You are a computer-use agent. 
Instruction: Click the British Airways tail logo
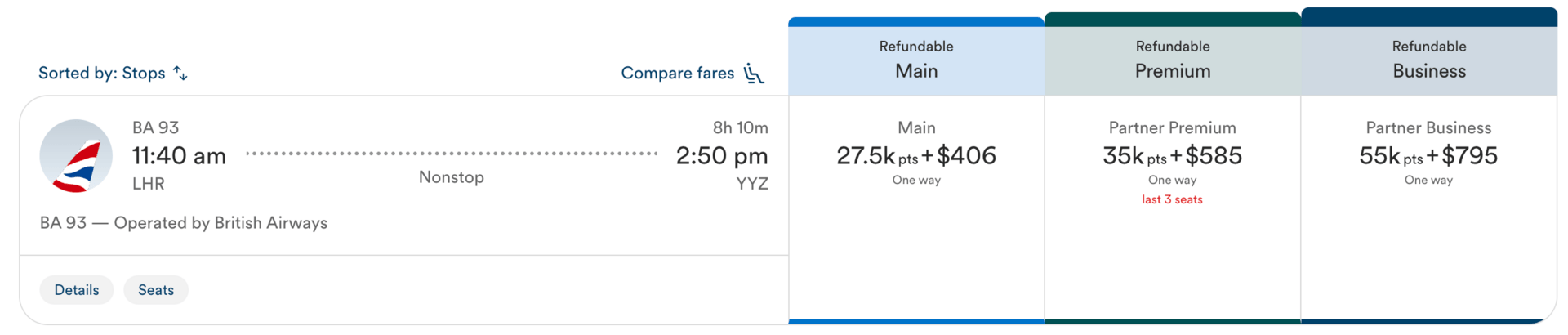click(x=76, y=156)
